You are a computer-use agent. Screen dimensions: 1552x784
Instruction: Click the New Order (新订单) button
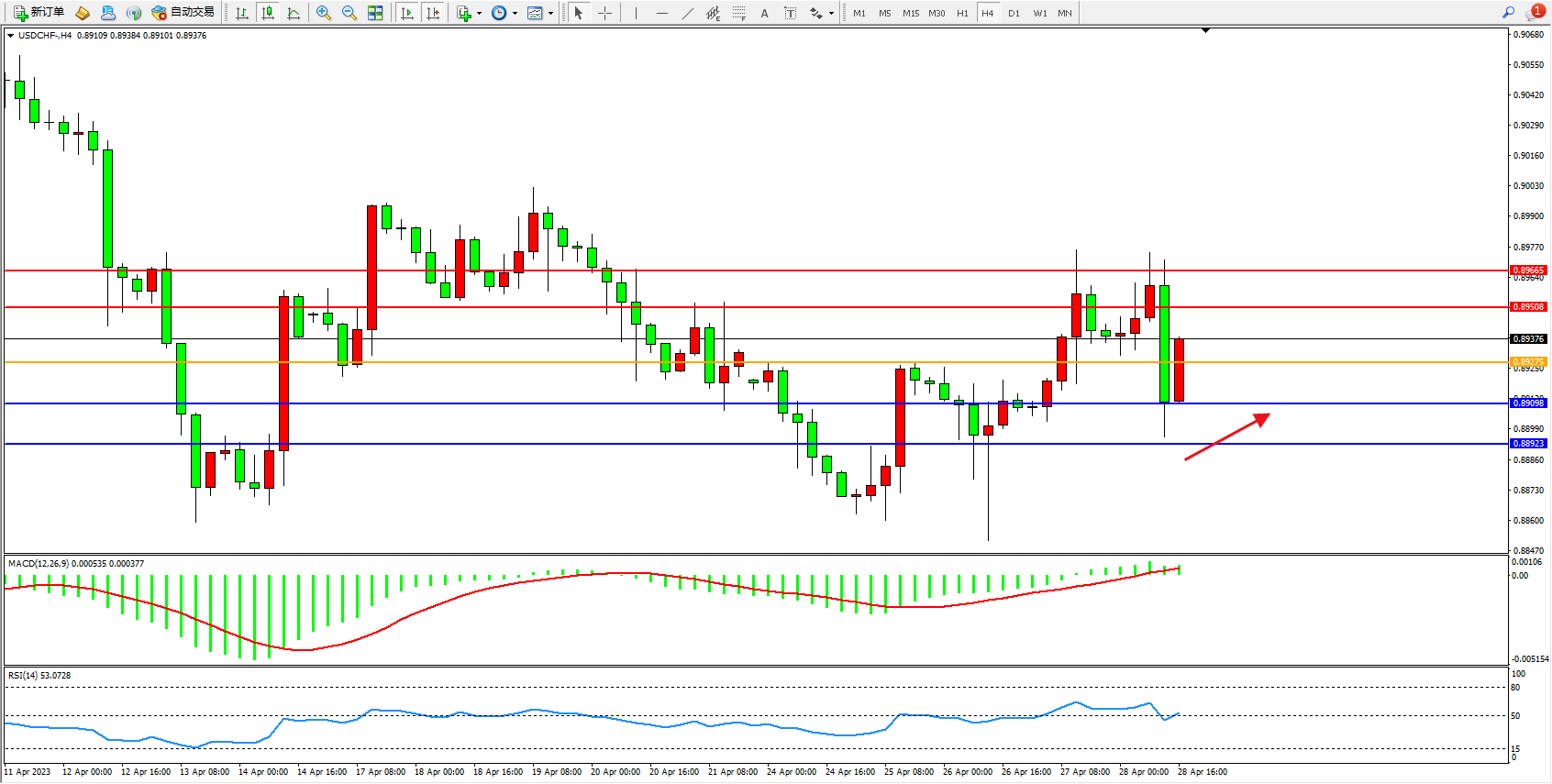pyautogui.click(x=39, y=13)
